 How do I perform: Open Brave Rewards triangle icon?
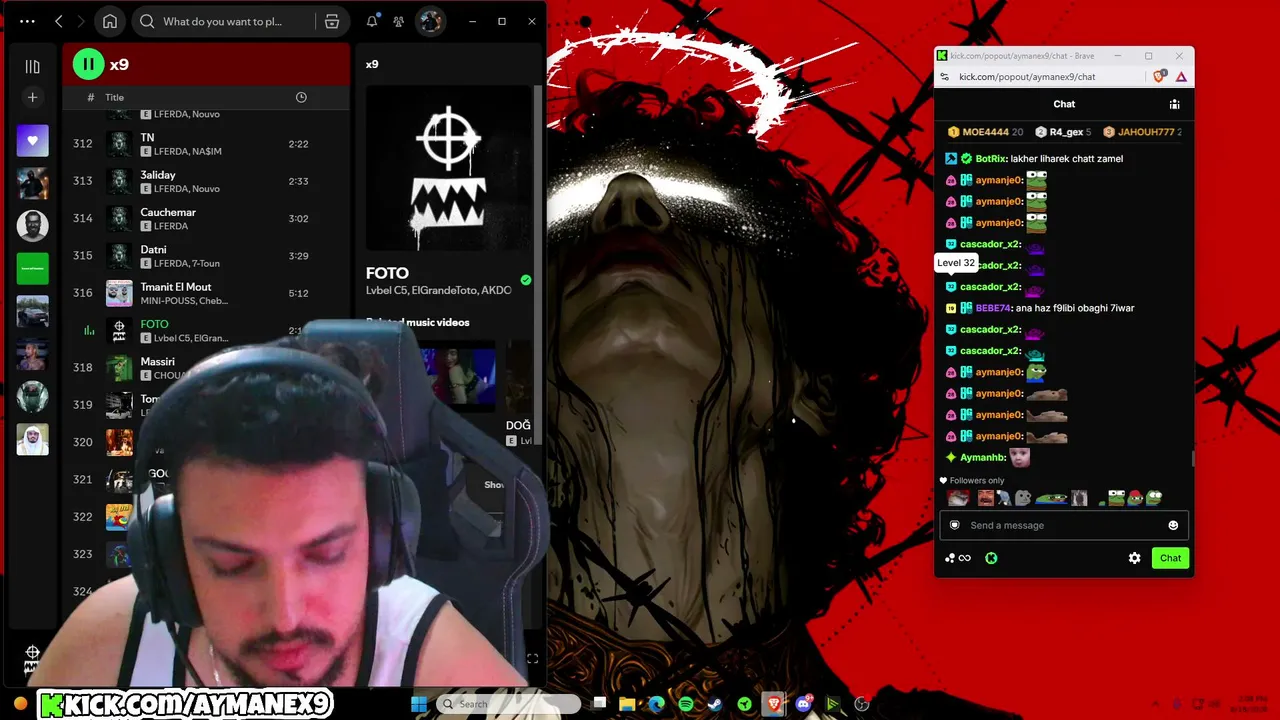click(x=1181, y=77)
